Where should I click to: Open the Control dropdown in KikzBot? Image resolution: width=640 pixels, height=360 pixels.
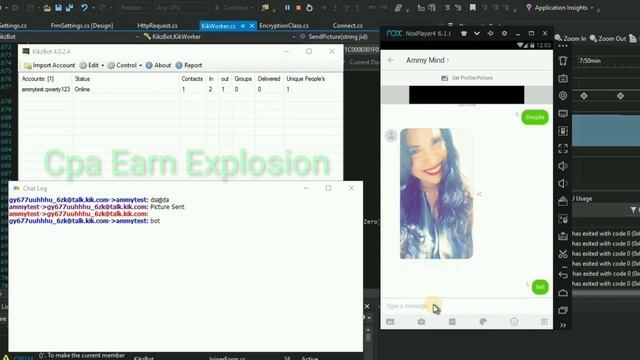click(124, 65)
